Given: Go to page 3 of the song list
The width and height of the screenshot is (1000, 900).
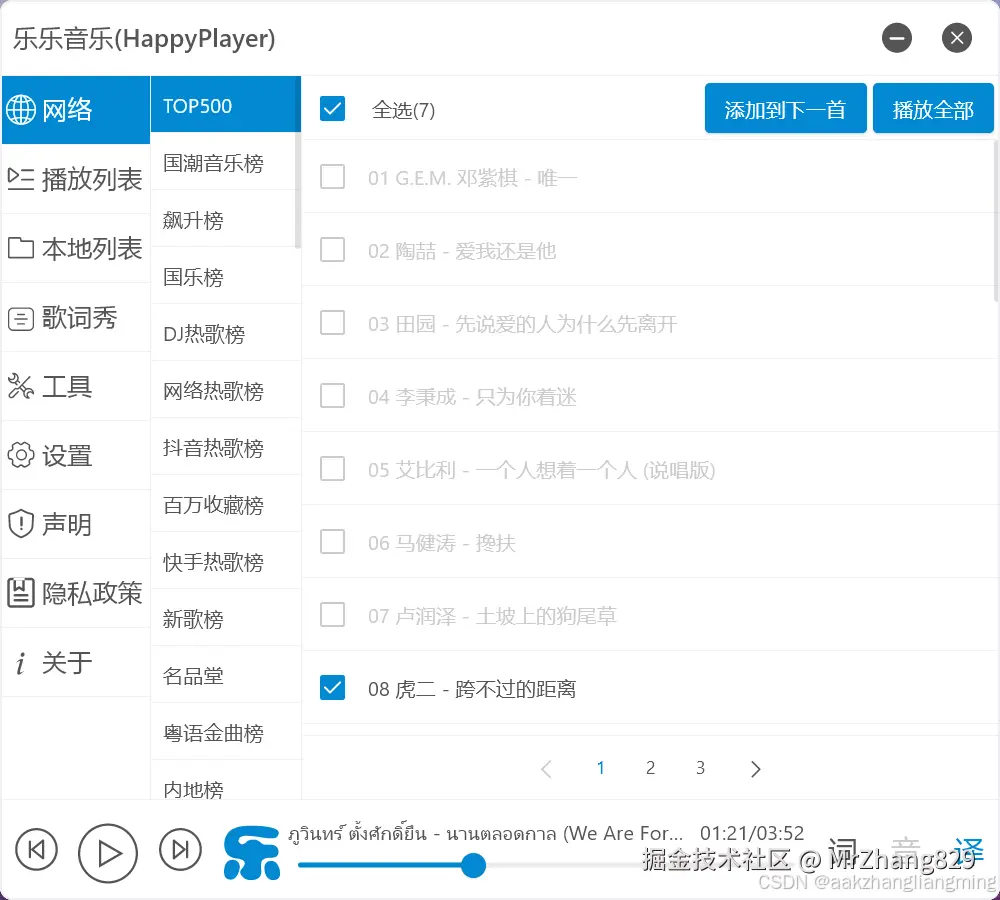Looking at the screenshot, I should point(700,768).
